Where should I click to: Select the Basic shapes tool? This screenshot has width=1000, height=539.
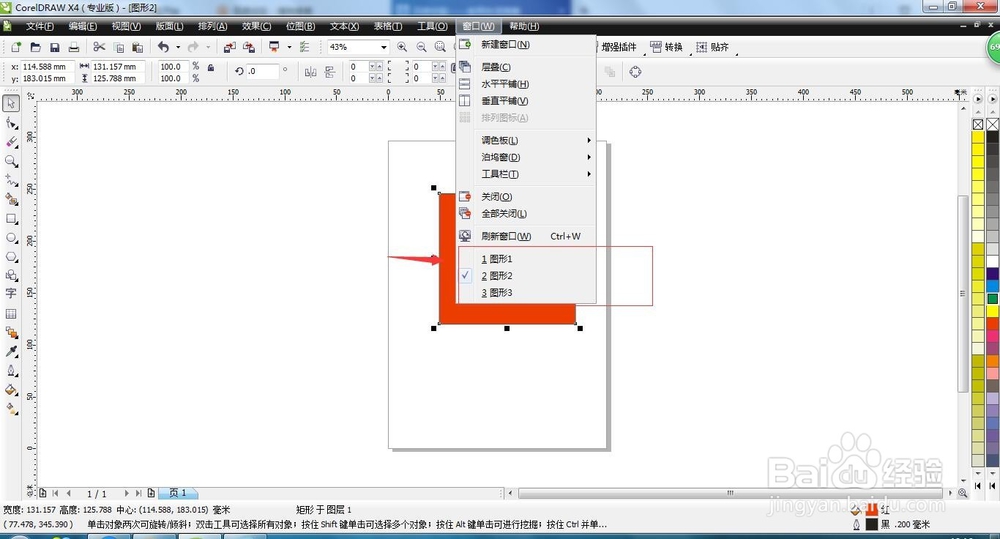point(11,275)
